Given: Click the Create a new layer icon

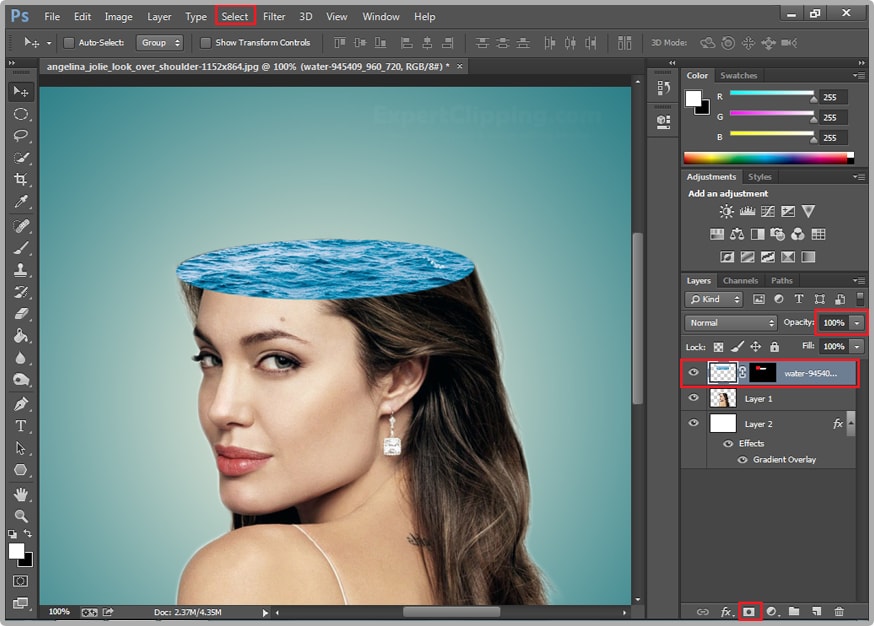Looking at the screenshot, I should 815,611.
